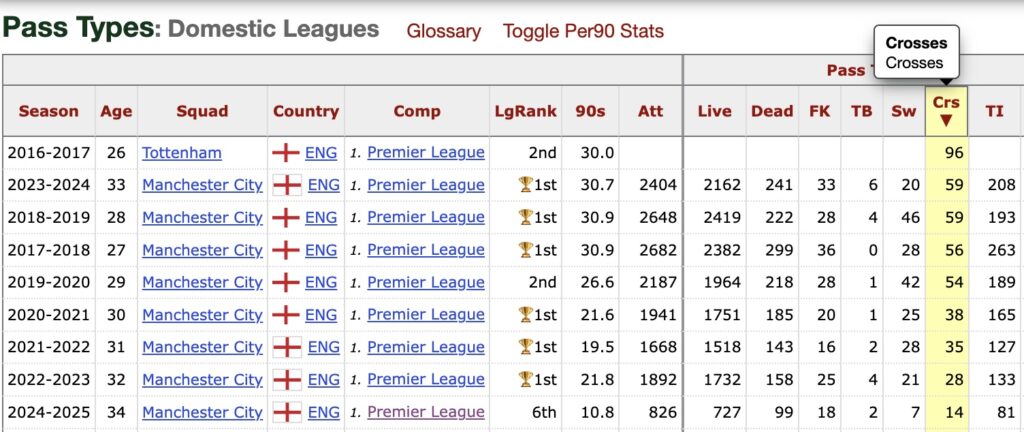Screen dimensions: 1024x432
Task: Click the trophy icon in the 2017-2018 row
Action: (525, 250)
